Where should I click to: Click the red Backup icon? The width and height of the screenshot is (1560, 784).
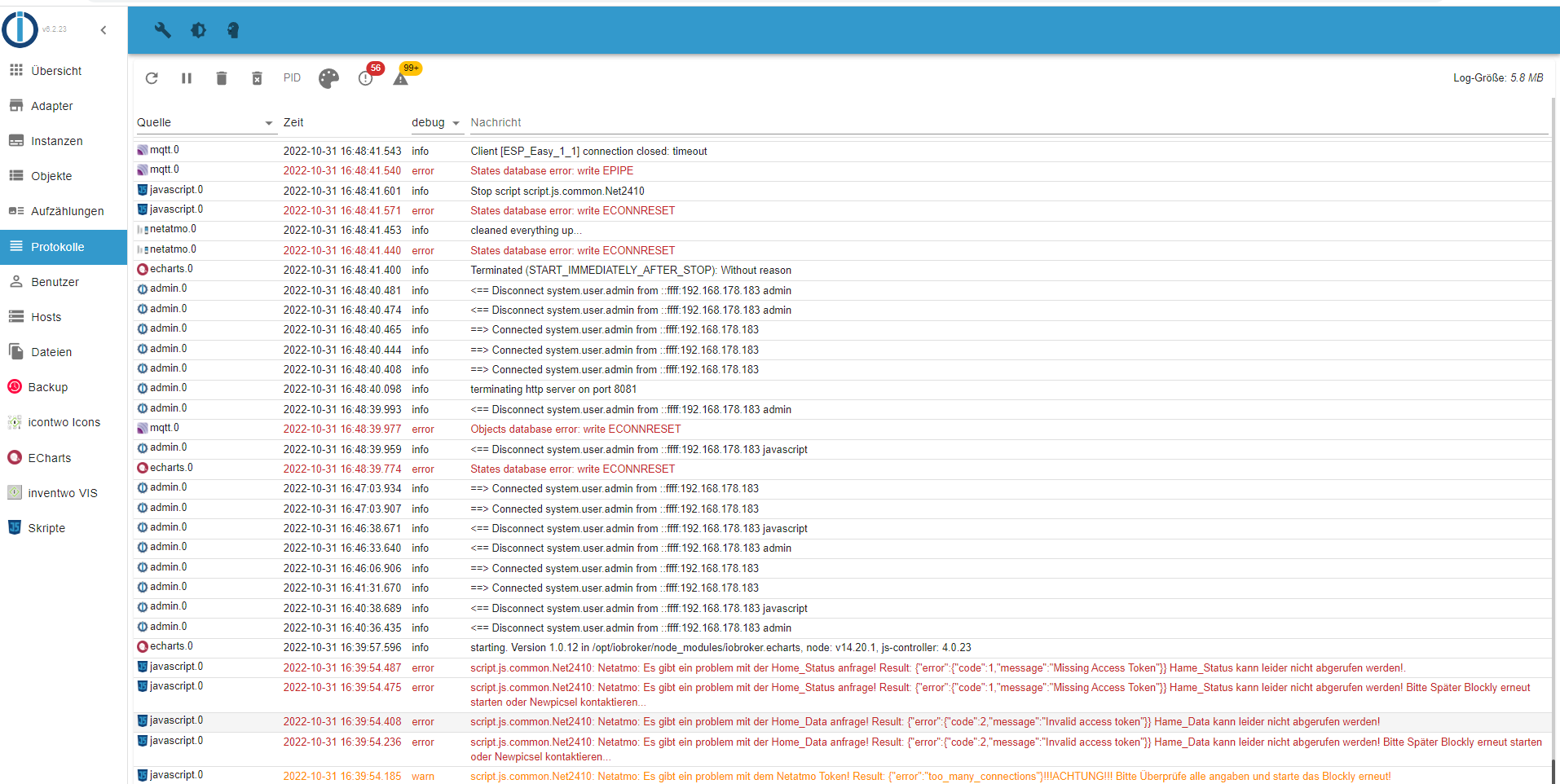[14, 386]
